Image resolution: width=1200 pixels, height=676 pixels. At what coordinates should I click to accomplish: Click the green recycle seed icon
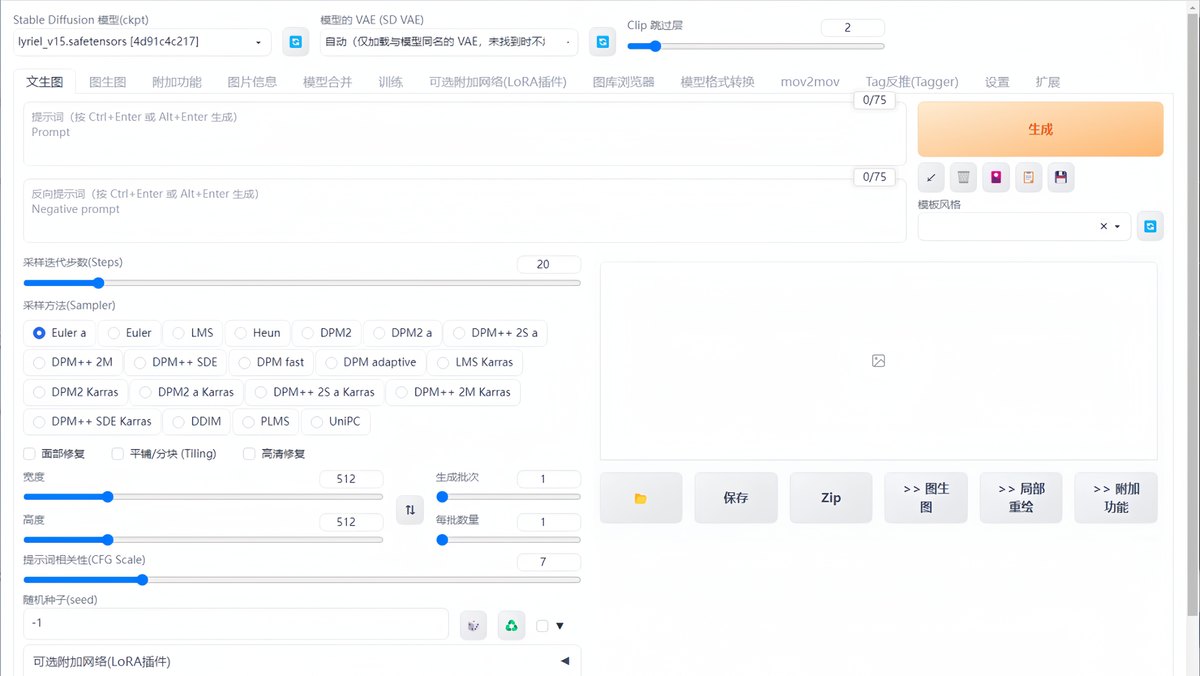pyautogui.click(x=511, y=625)
